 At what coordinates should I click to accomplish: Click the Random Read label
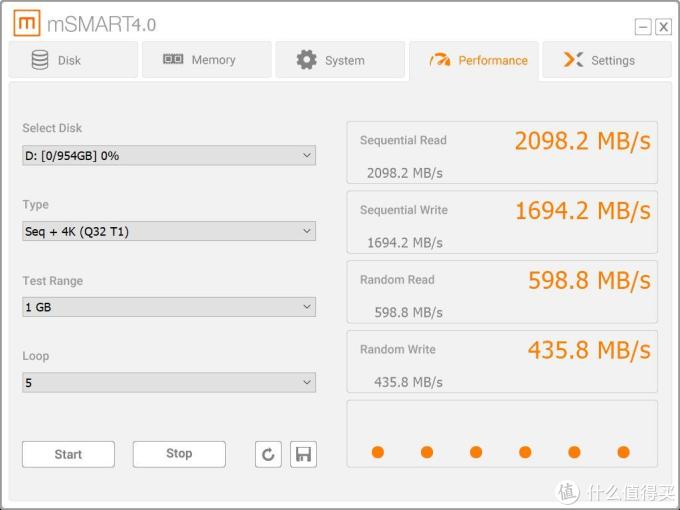(397, 280)
